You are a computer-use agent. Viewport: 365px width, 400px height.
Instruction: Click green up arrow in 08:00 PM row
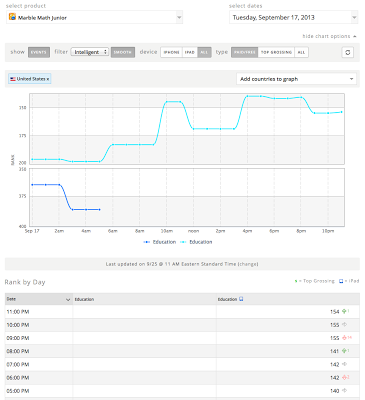(x=344, y=351)
